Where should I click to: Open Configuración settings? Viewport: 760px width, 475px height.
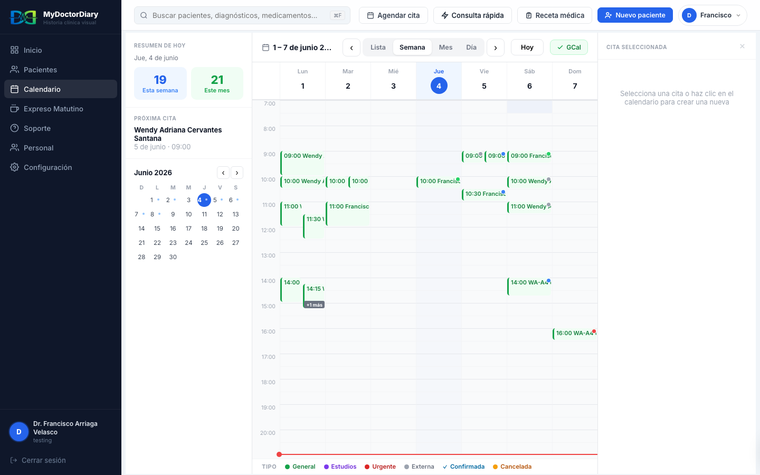coord(61,167)
